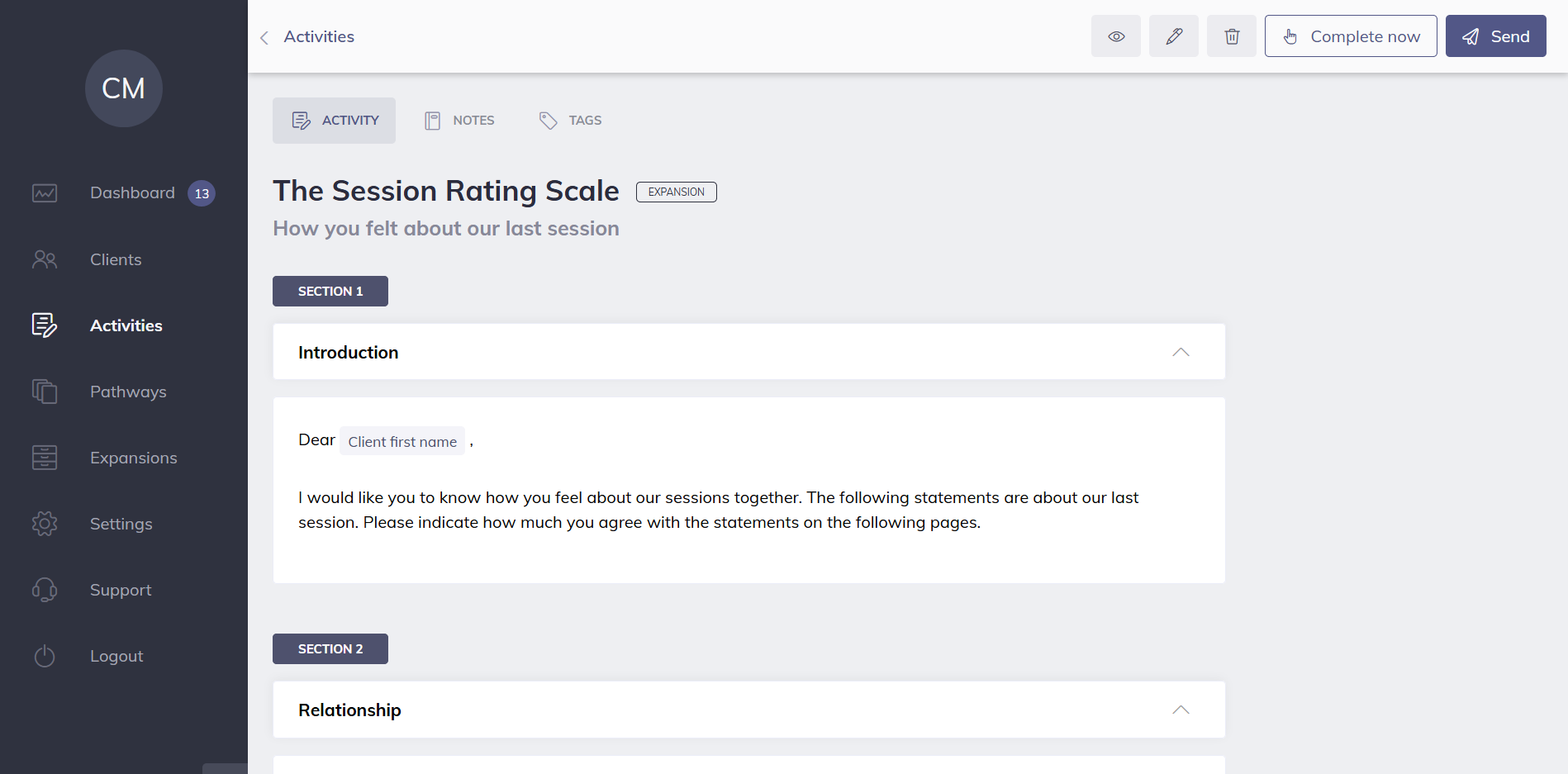1568x774 pixels.
Task: Click the Logout power icon
Action: pyautogui.click(x=45, y=656)
